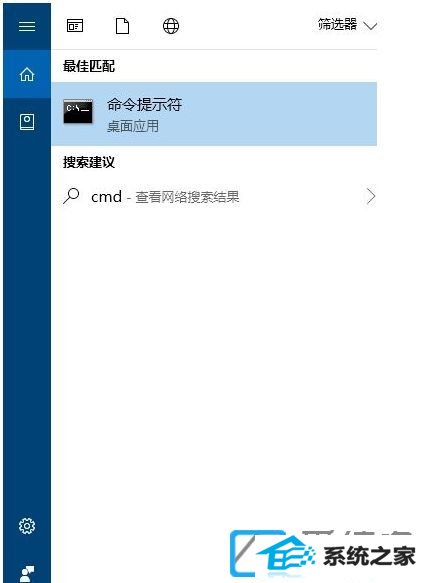Open the Notebook icon in sidebar
This screenshot has width=424, height=583.
coord(27,122)
